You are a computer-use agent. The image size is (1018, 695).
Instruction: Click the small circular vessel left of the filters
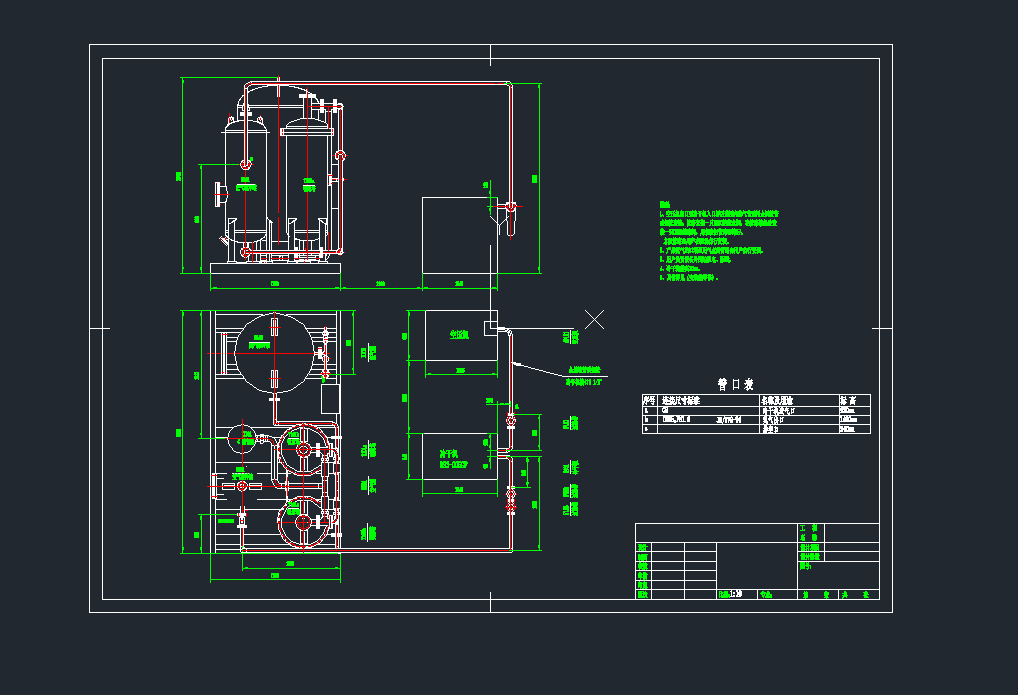pos(241,435)
